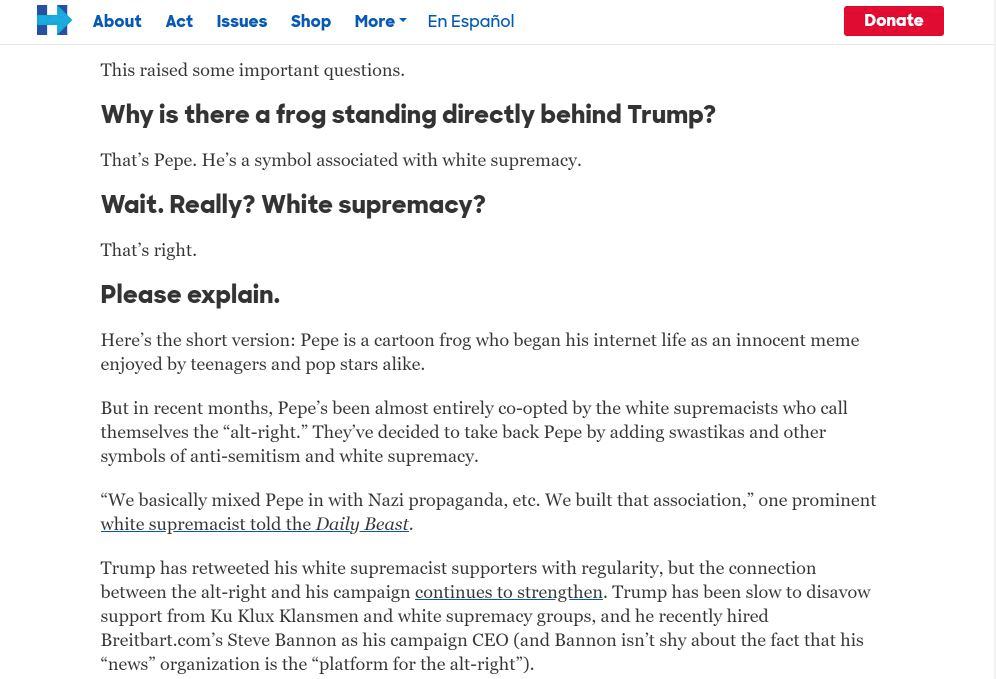Click the 'Wait. Really? White supremacy?' heading
996x679 pixels.
[293, 205]
